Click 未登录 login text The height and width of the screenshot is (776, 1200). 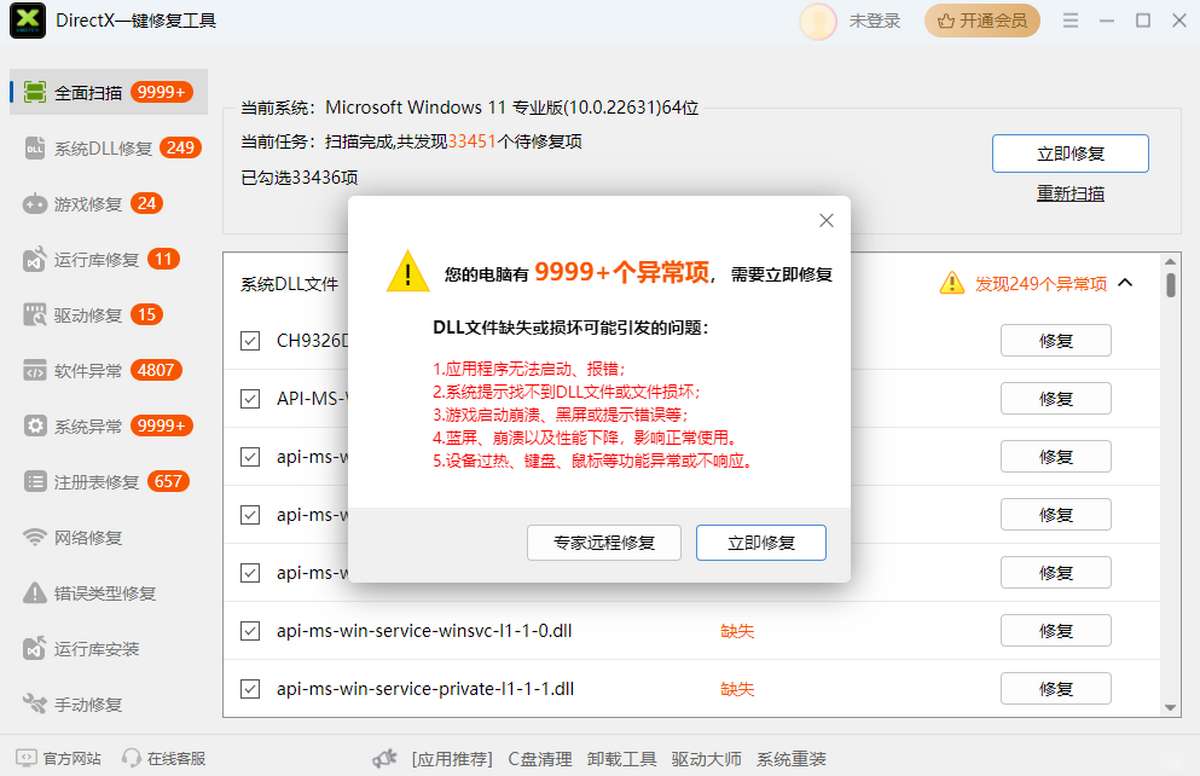click(x=875, y=20)
